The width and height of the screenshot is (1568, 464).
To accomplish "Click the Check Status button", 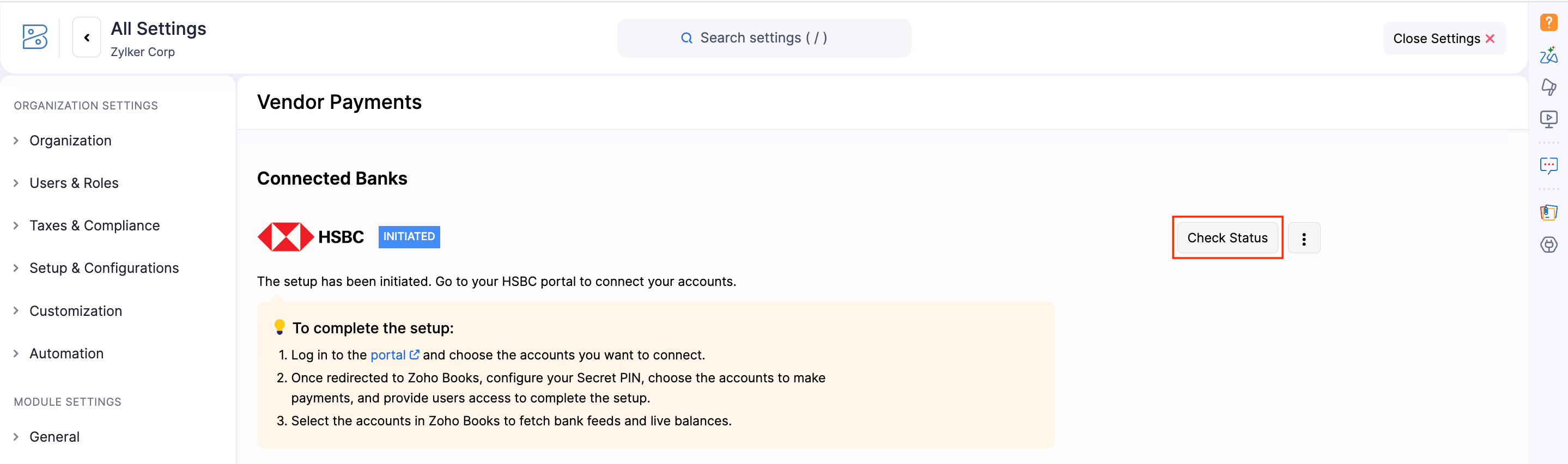I will click(x=1227, y=238).
